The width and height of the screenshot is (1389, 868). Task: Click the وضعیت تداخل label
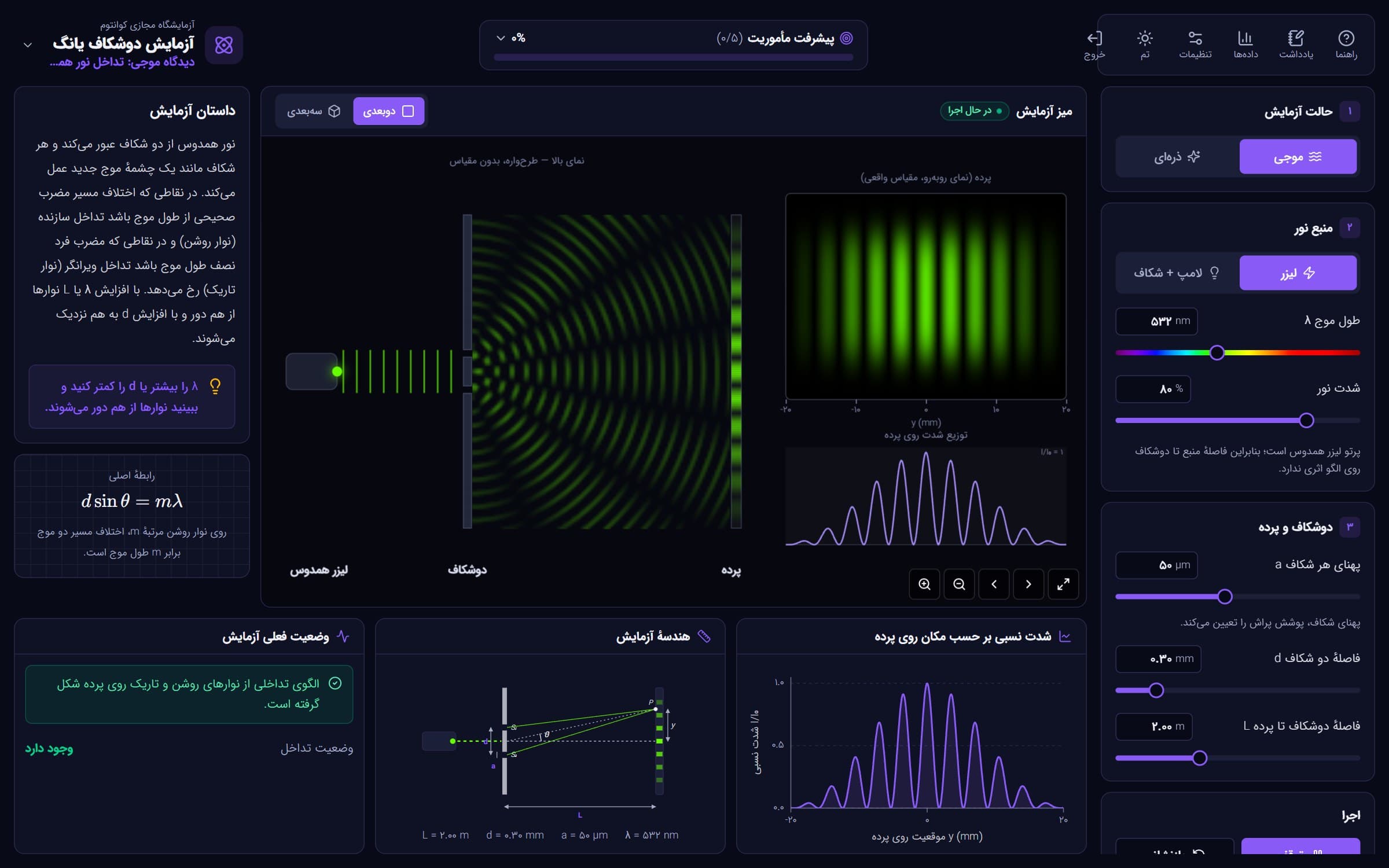[317, 748]
